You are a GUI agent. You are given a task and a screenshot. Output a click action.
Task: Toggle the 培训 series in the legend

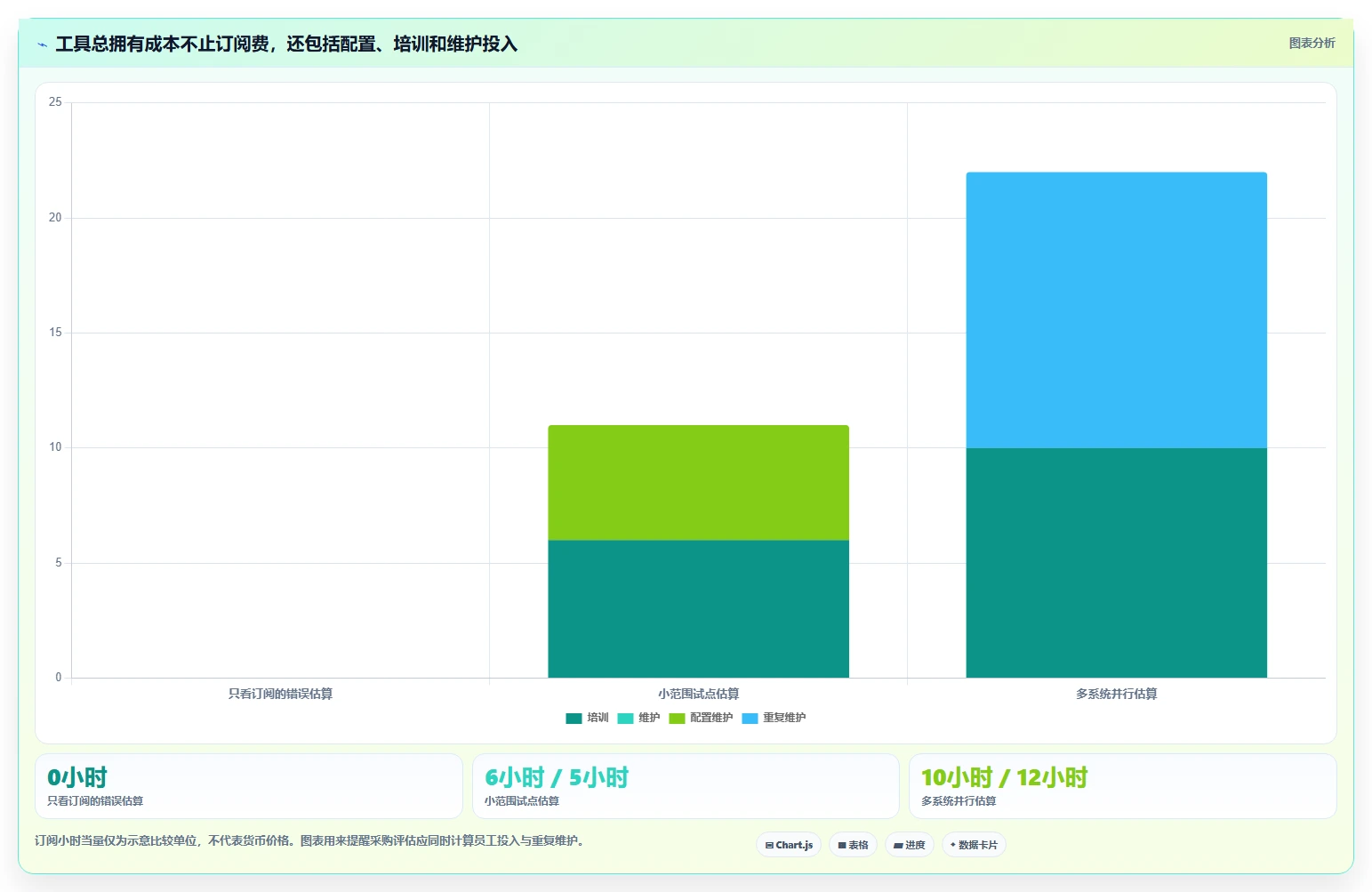587,718
